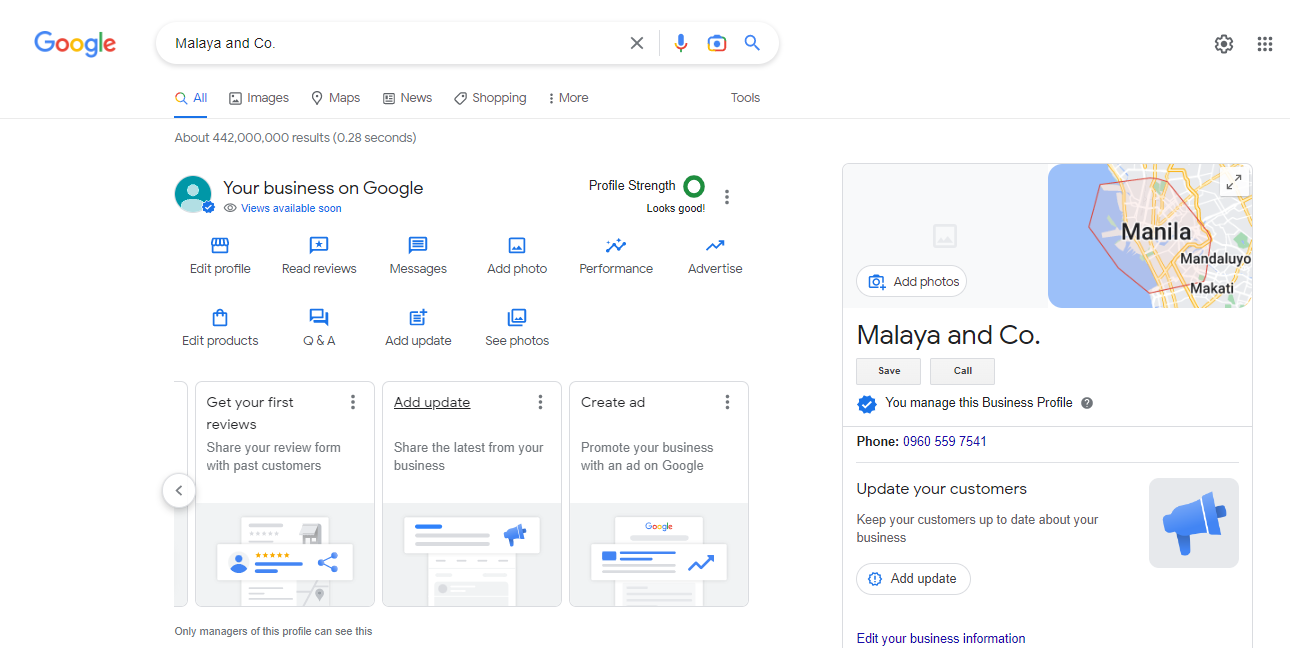Expand the map to full view

(x=1234, y=182)
